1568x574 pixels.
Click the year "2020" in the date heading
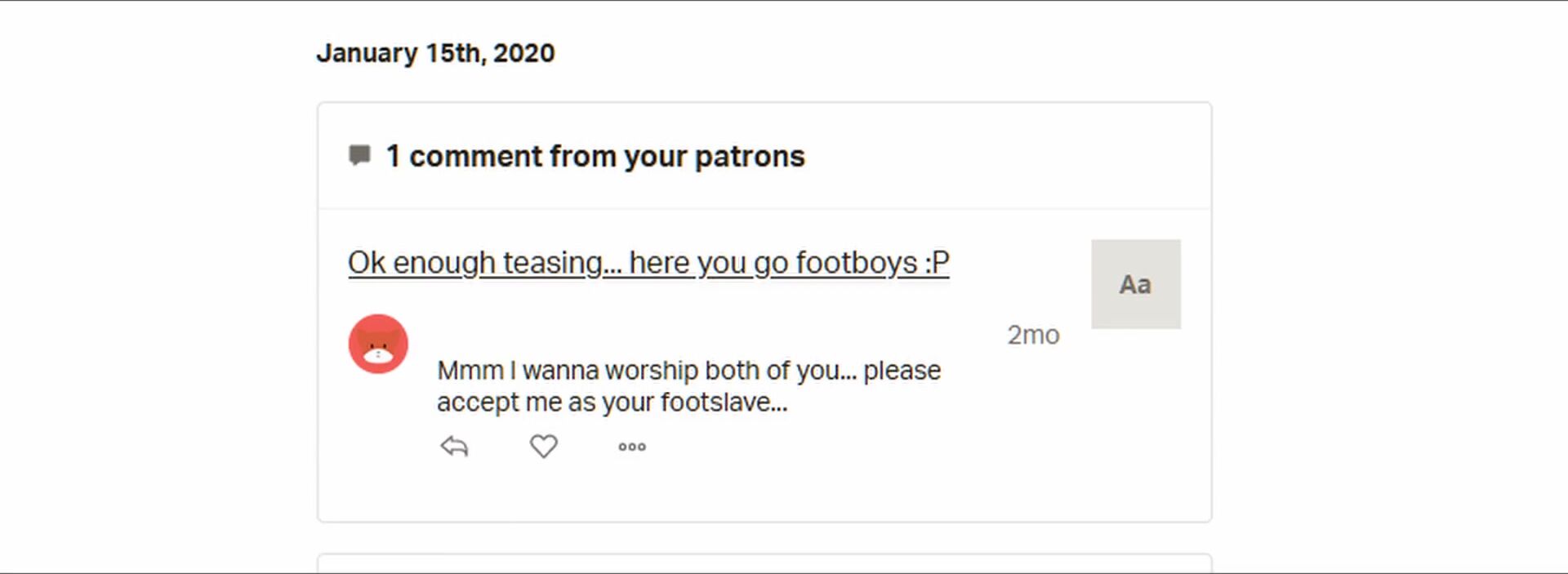coord(523,53)
